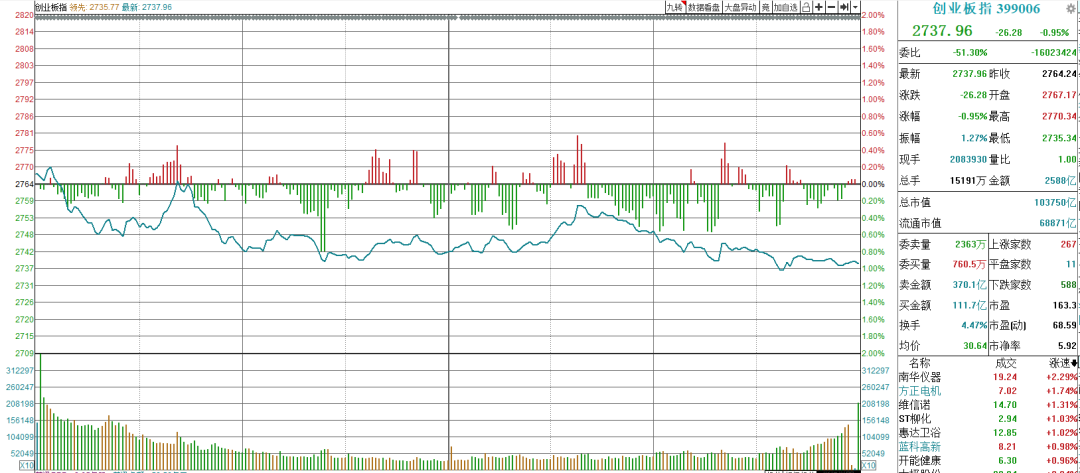The height and width of the screenshot is (473, 1080).
Task: Click the 竞 button
Action: [766, 7]
